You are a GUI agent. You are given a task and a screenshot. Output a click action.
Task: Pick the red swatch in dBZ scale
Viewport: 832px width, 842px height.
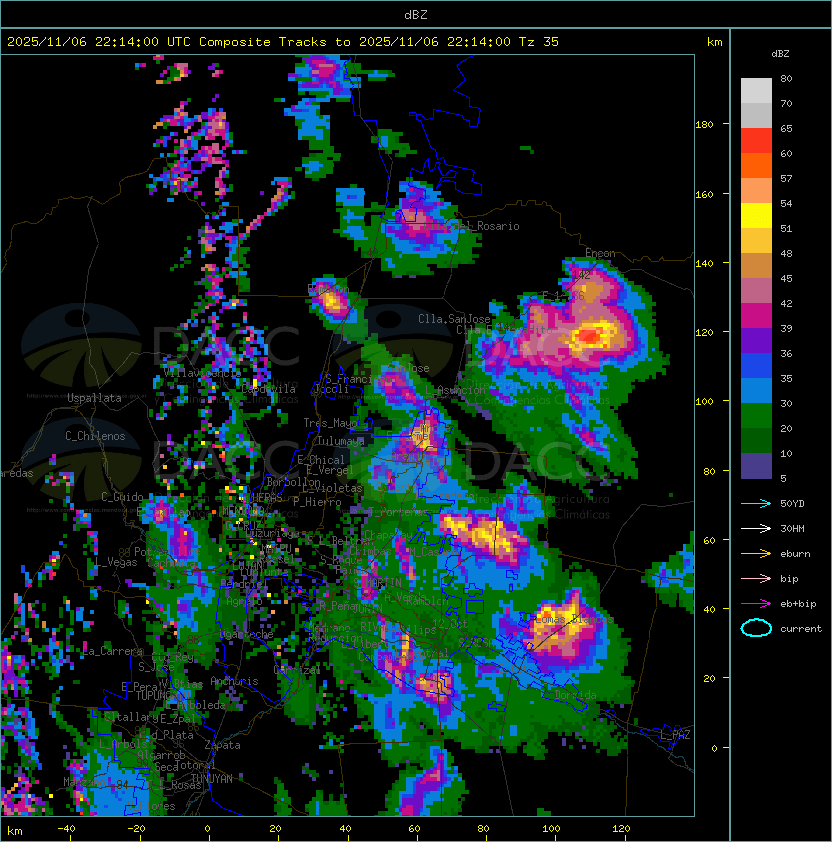click(x=756, y=141)
